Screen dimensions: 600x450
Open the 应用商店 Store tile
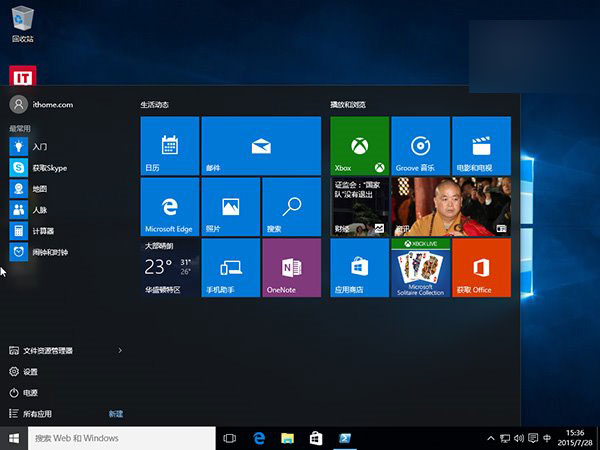(x=359, y=267)
